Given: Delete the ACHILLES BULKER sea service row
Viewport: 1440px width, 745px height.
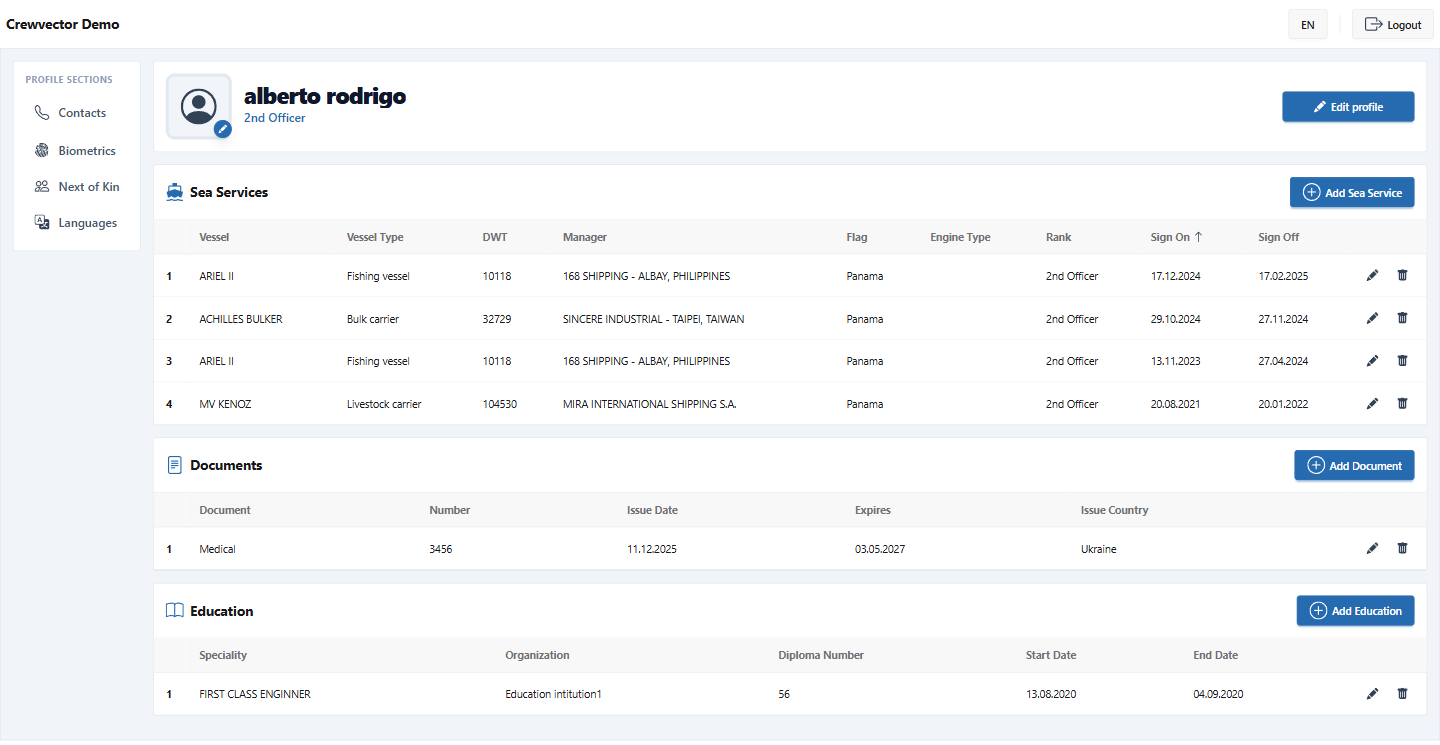Looking at the screenshot, I should (1402, 318).
